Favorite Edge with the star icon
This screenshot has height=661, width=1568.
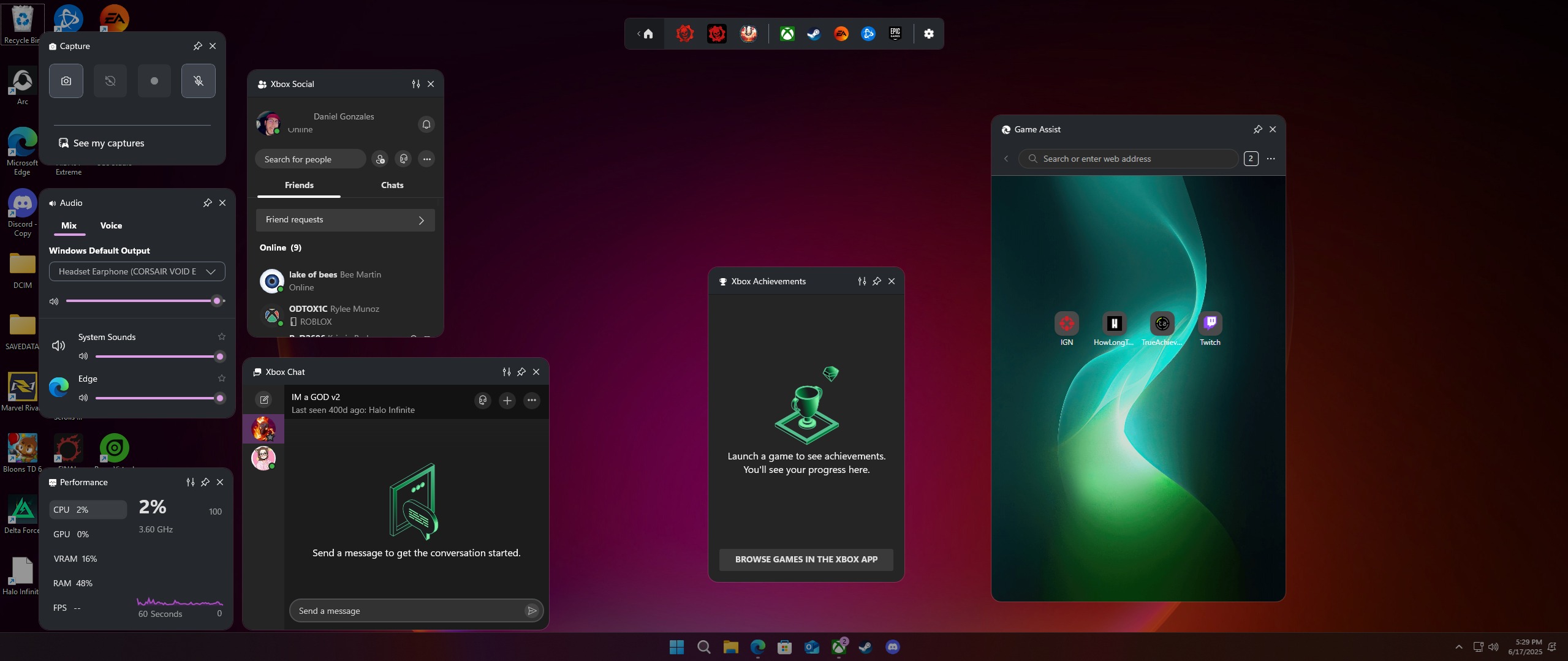click(x=222, y=379)
